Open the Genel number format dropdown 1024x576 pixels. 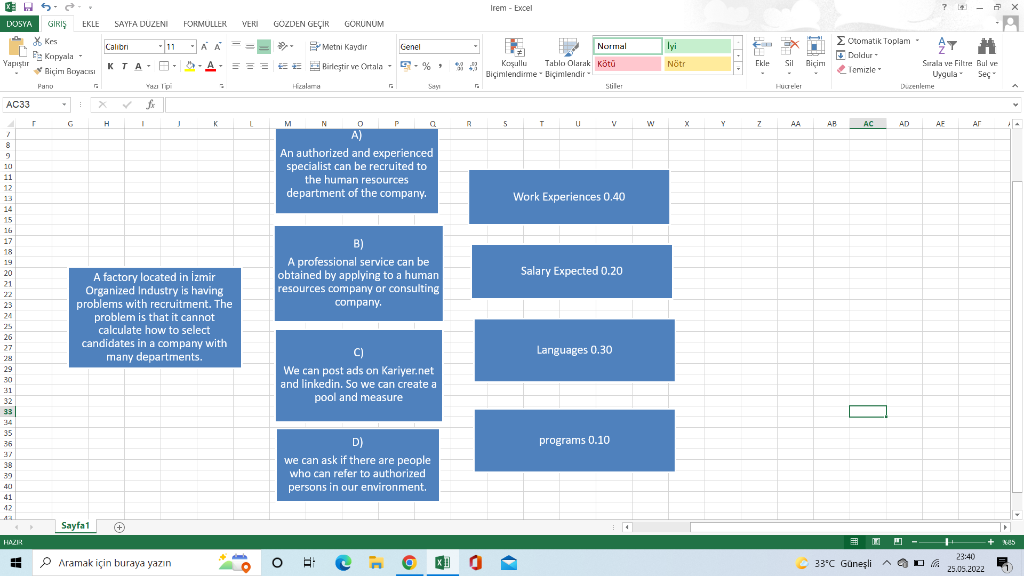pyautogui.click(x=474, y=45)
